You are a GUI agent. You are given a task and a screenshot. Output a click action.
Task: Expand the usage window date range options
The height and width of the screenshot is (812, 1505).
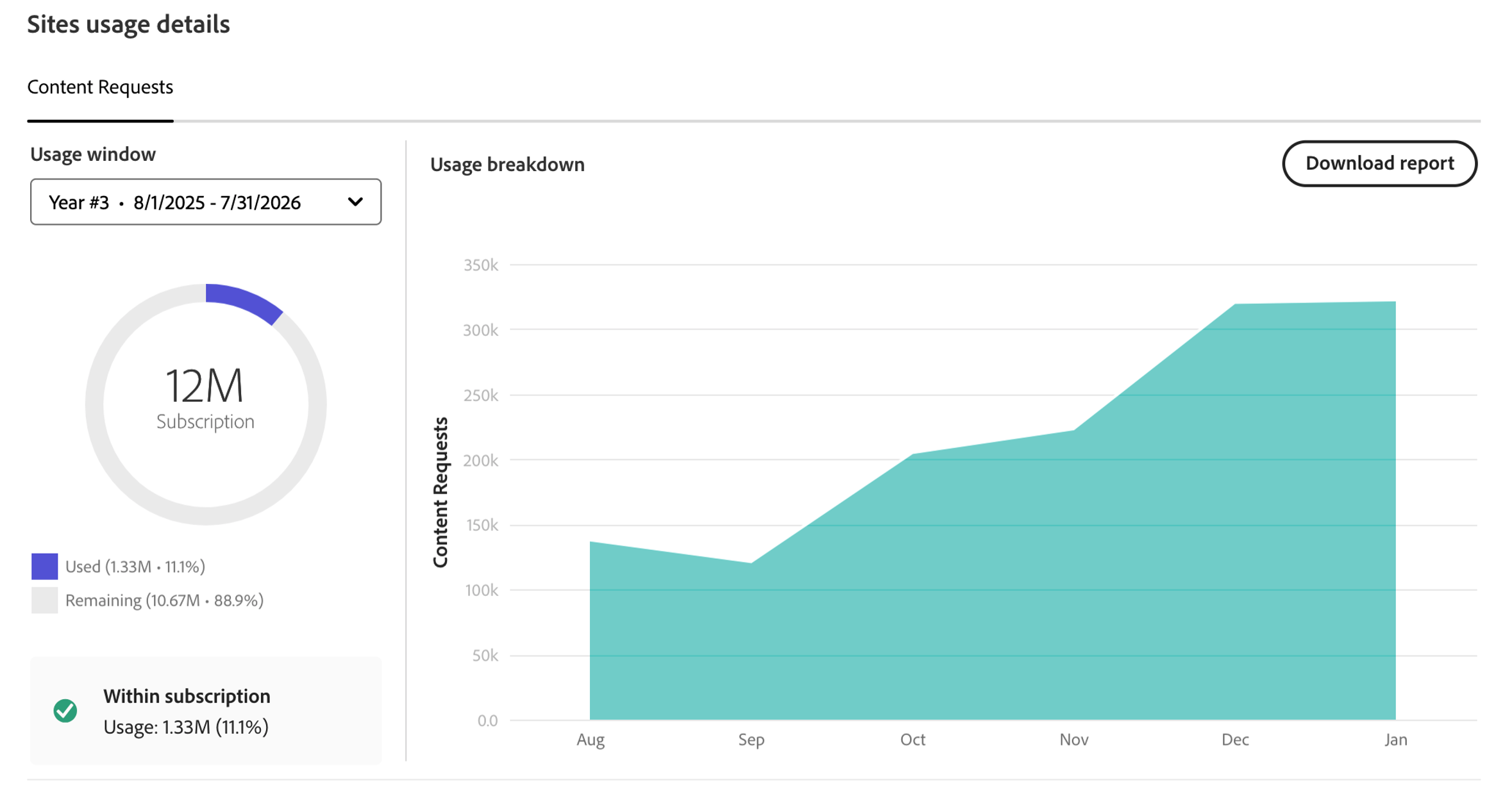tap(205, 203)
